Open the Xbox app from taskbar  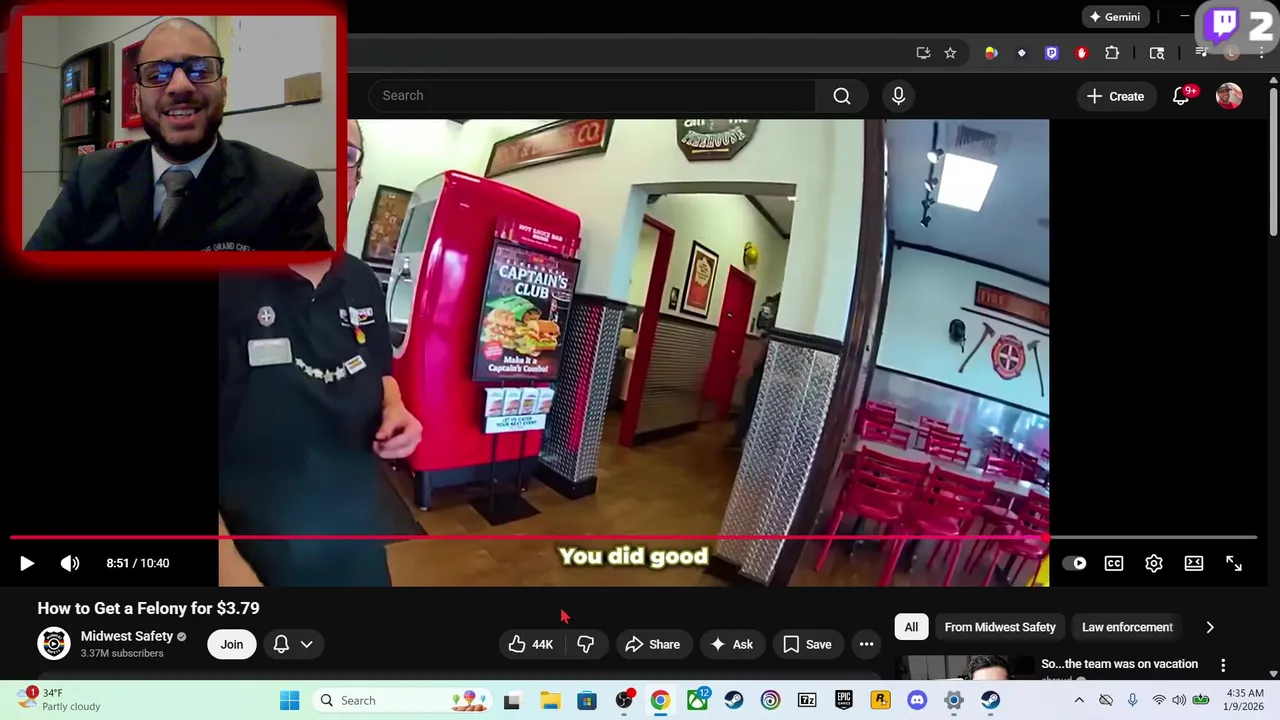coord(697,700)
